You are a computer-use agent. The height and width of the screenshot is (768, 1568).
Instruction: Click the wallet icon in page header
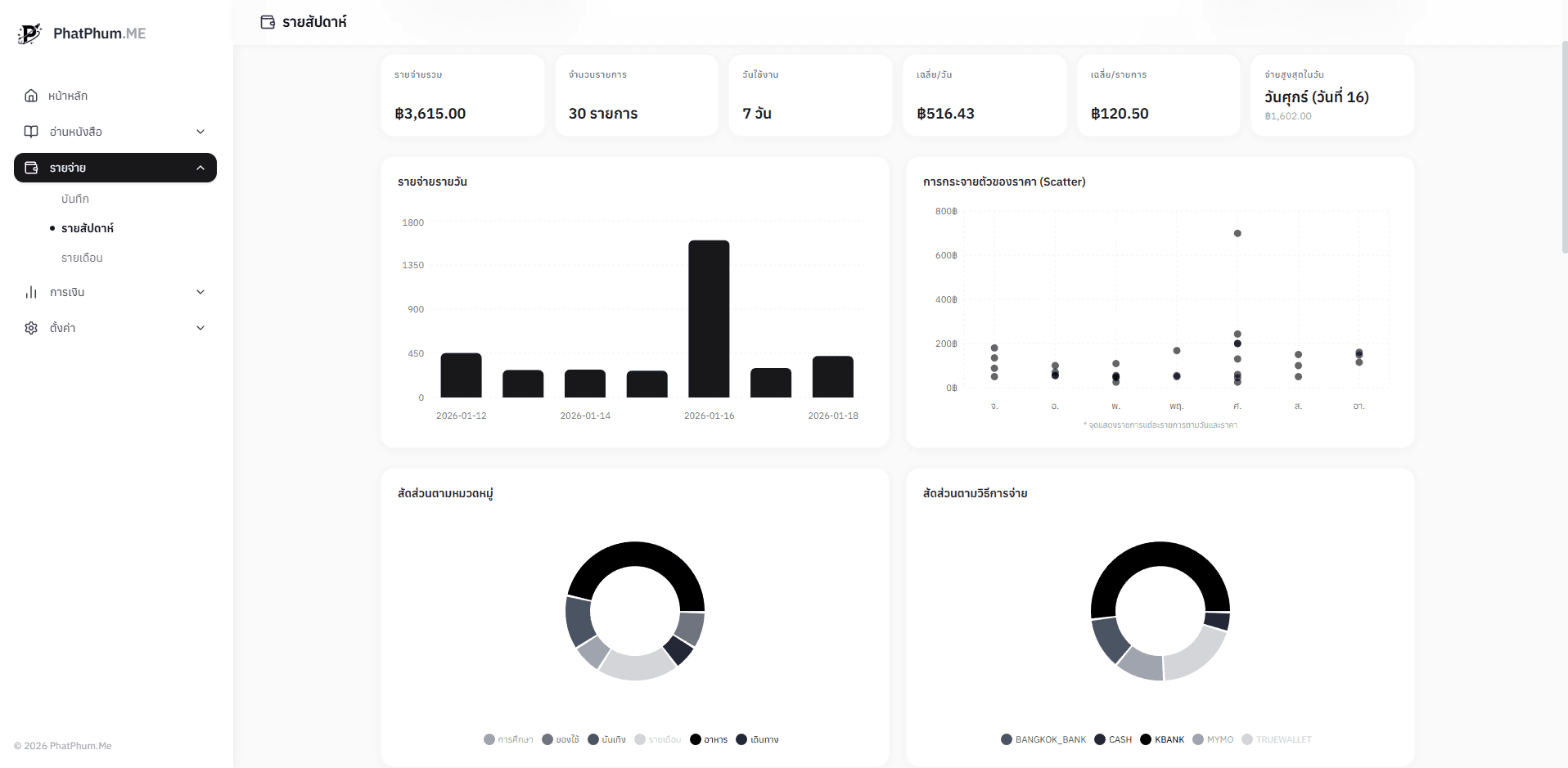tap(268, 22)
